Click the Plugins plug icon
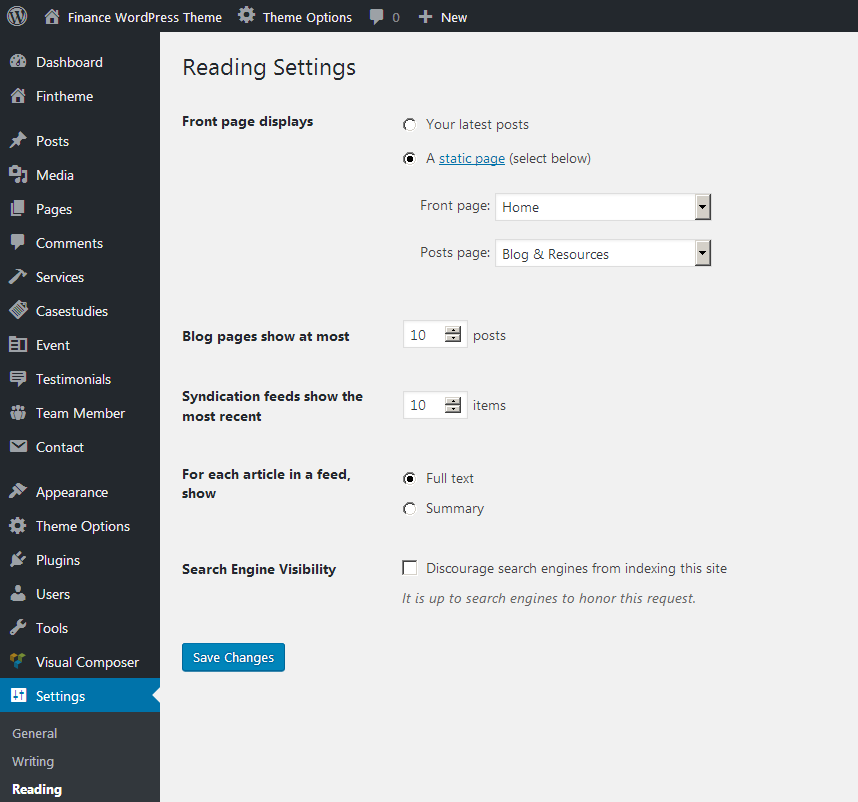 [x=18, y=560]
